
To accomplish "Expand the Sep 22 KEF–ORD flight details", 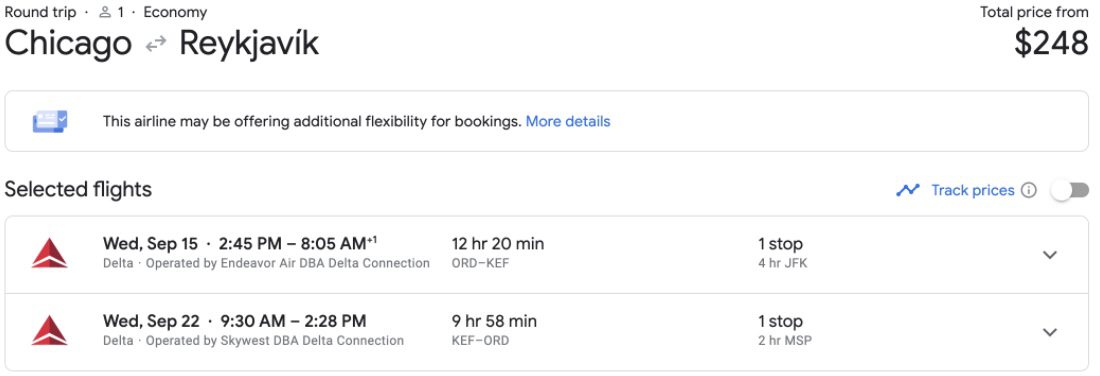I will pyautogui.click(x=1049, y=332).
